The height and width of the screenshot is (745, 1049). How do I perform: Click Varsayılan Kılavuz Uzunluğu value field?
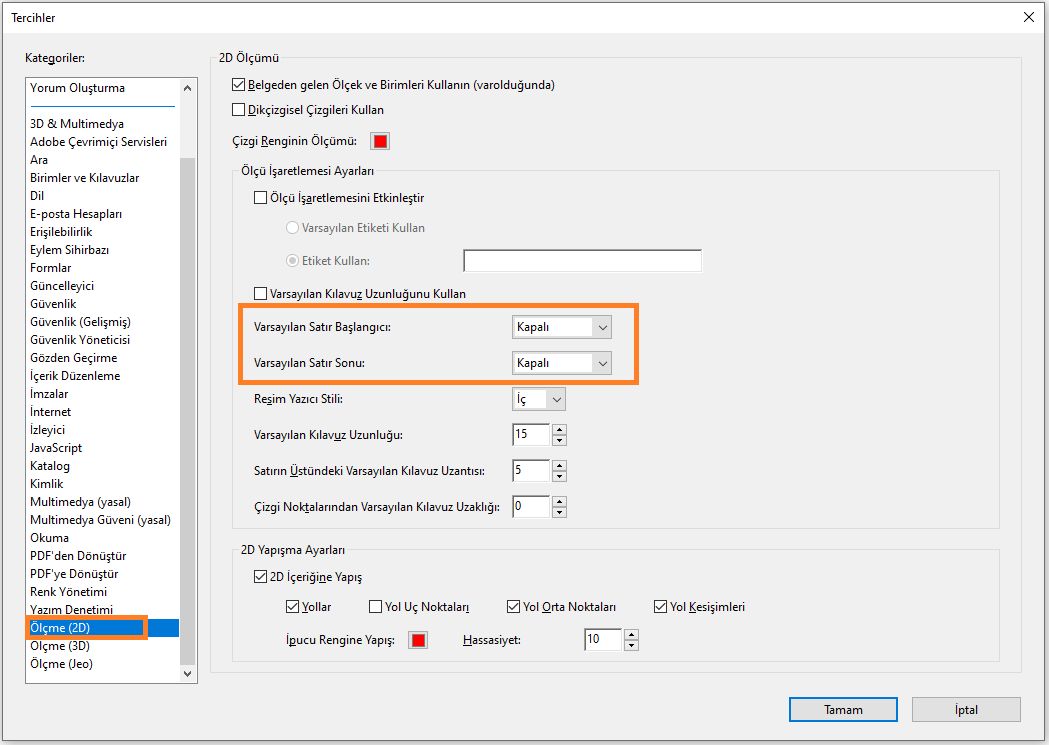click(x=531, y=435)
